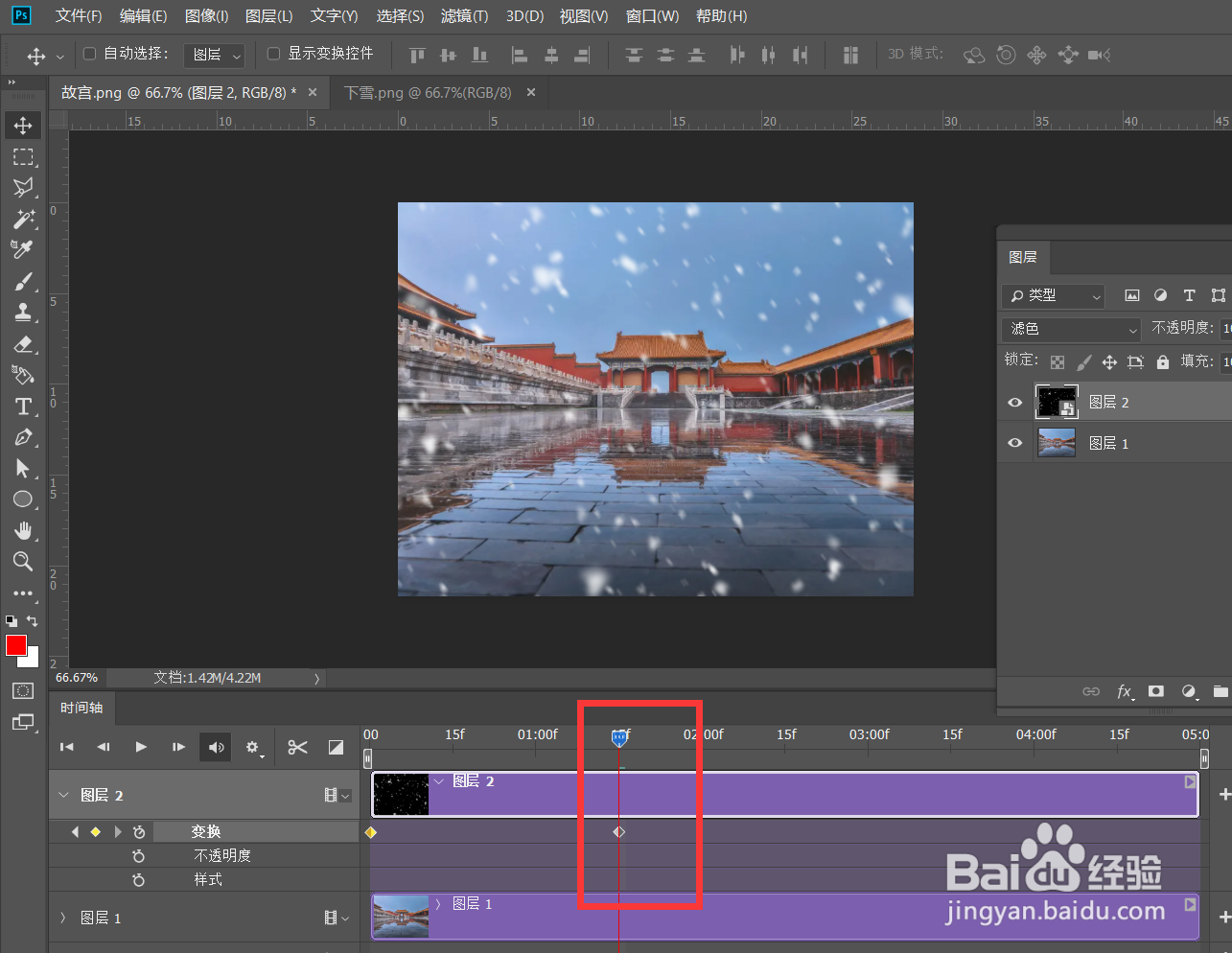
Task: Click the scissors split icon in timeline
Action: (x=296, y=747)
